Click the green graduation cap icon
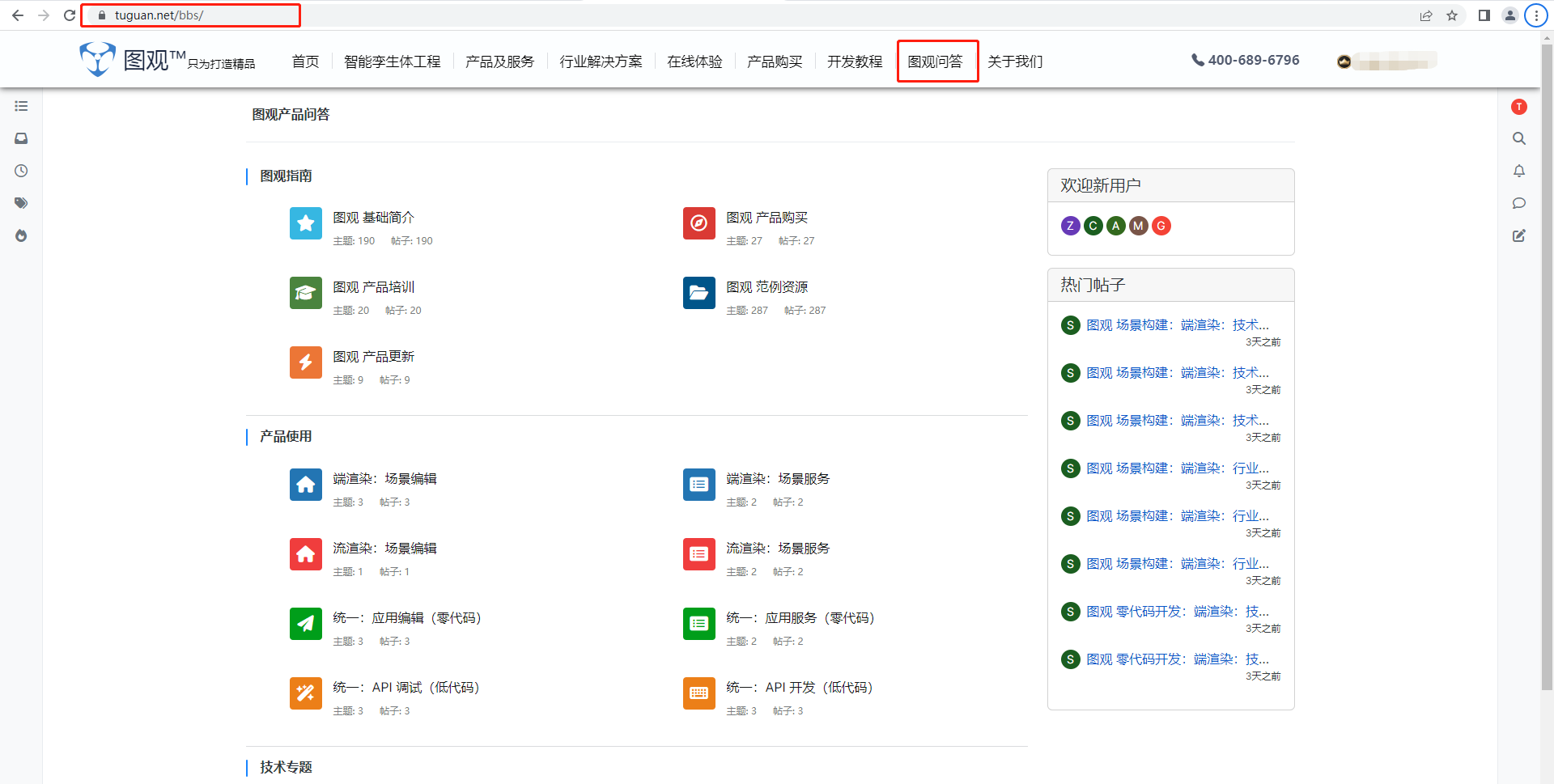Viewport: 1554px width, 784px height. pyautogui.click(x=306, y=293)
